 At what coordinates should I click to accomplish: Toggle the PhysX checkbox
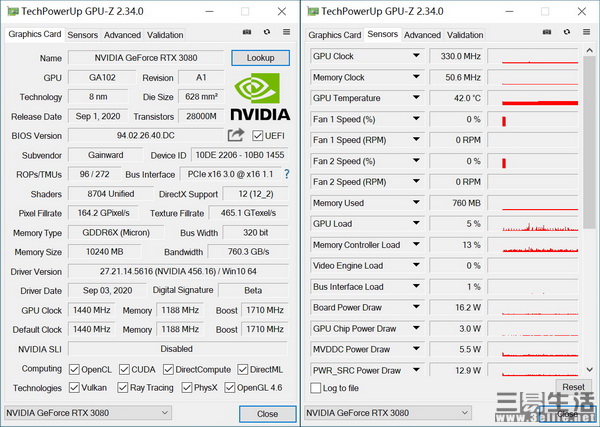tap(187, 388)
